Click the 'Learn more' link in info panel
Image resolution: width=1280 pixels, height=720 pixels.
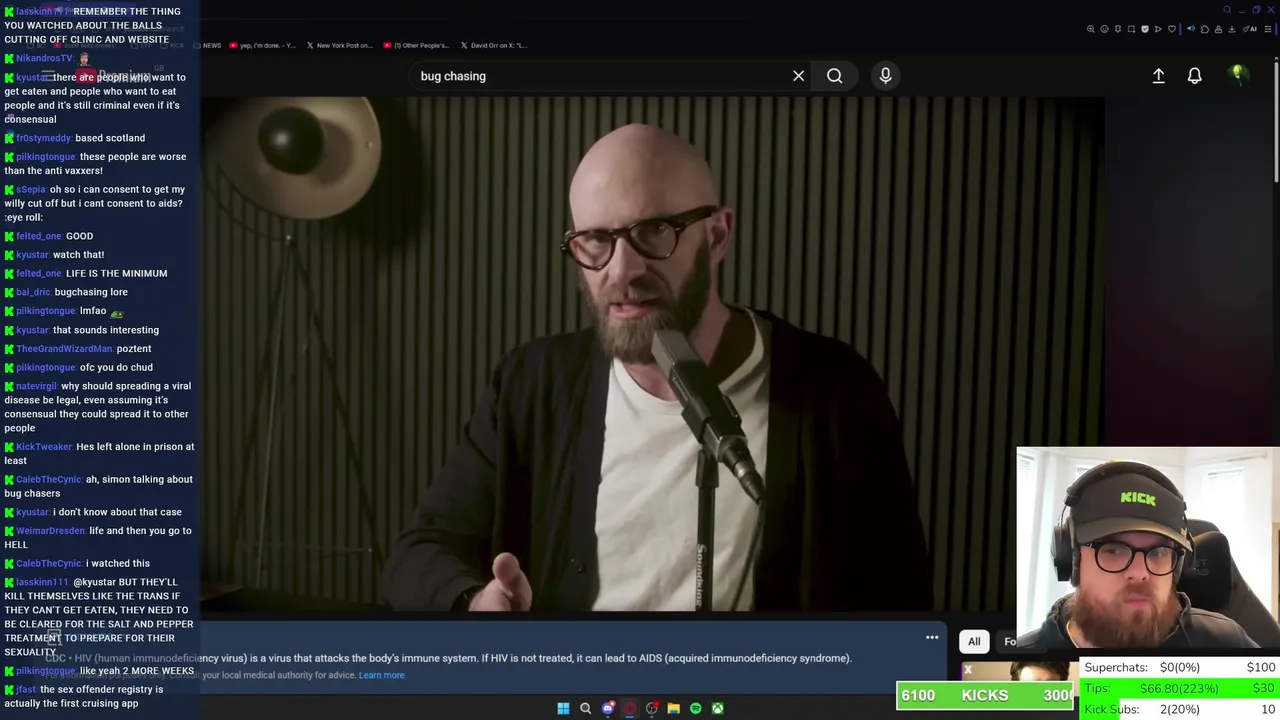pyautogui.click(x=381, y=675)
